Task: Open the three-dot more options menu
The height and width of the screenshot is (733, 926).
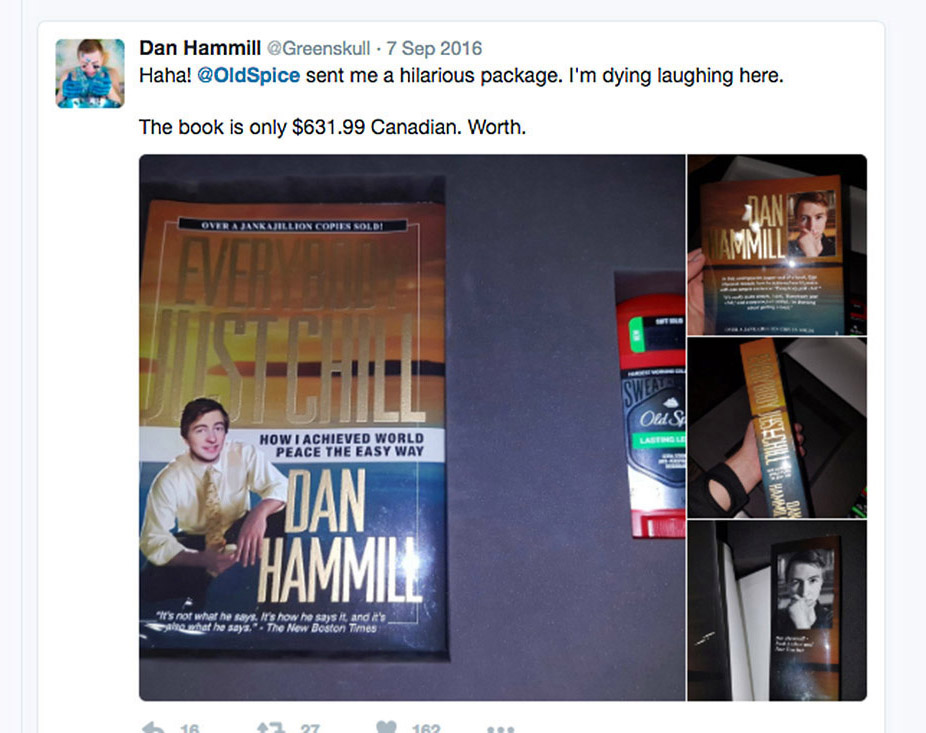Action: coord(500,730)
